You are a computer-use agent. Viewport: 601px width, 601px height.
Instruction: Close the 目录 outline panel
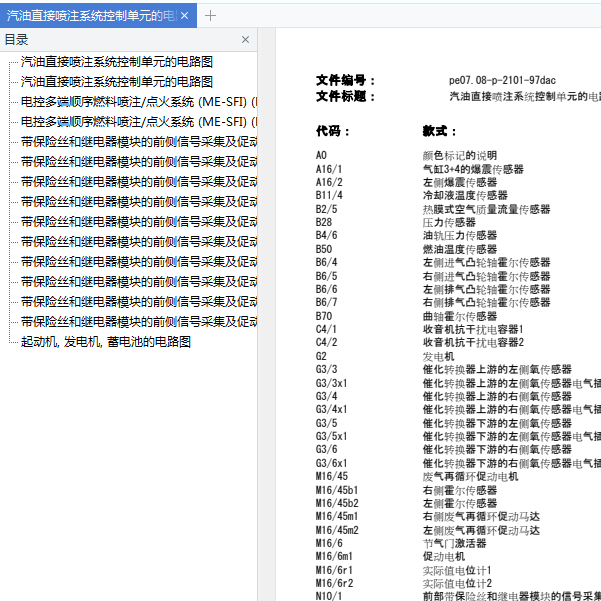click(x=245, y=39)
